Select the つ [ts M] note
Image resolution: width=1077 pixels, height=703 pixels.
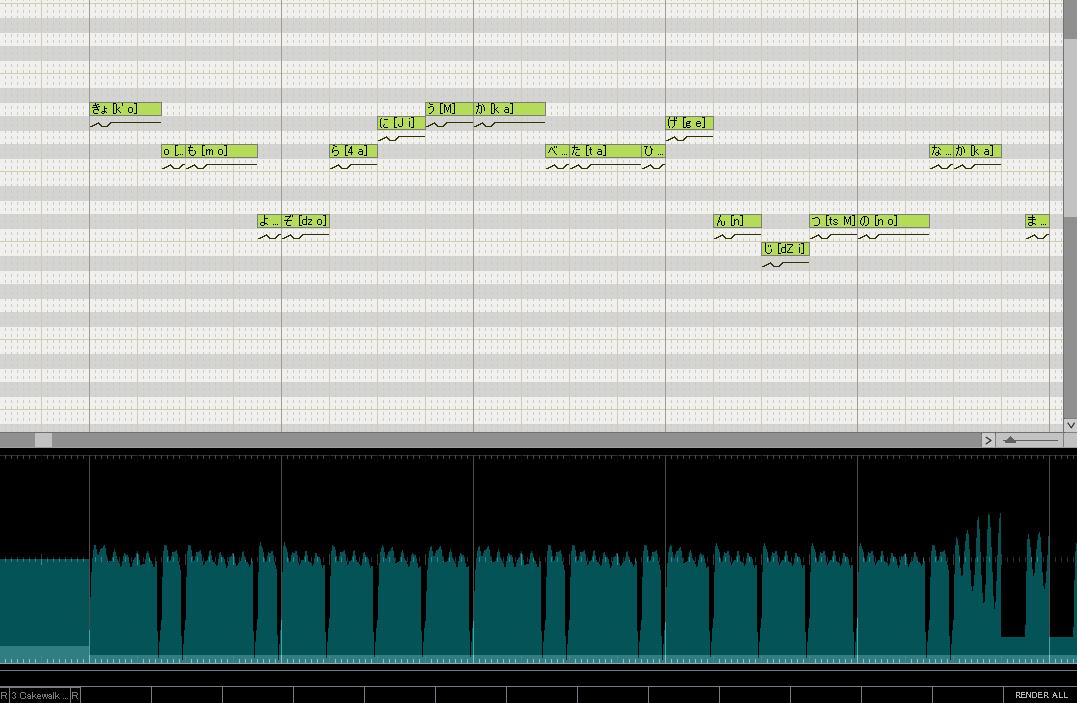tap(833, 221)
